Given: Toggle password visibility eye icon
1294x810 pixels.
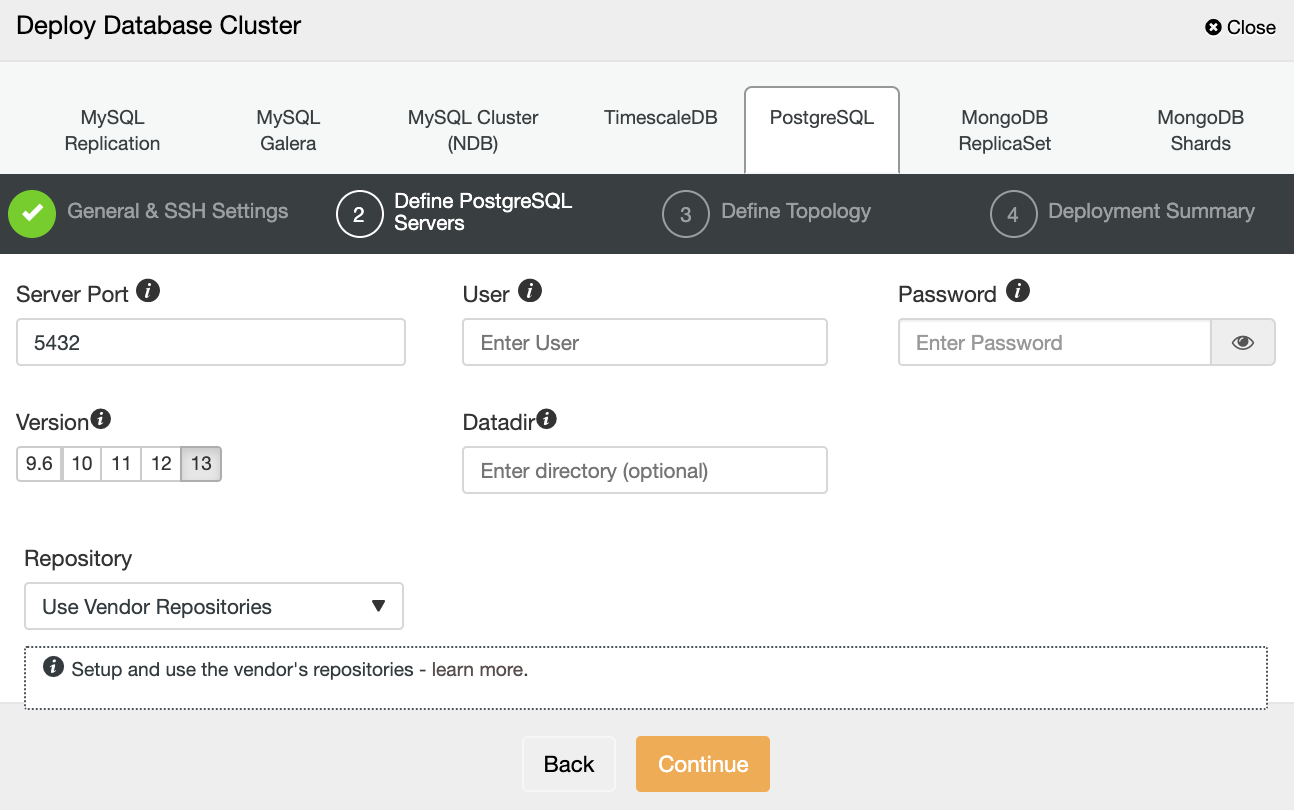Looking at the screenshot, I should [1243, 343].
